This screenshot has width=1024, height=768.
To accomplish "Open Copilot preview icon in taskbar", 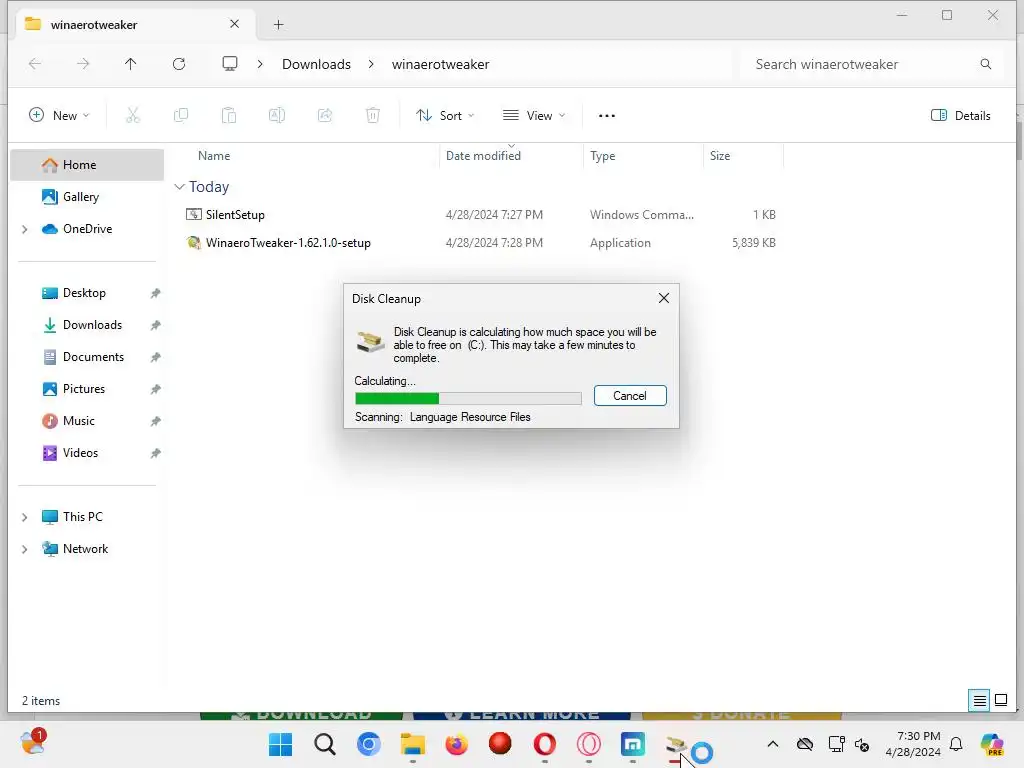I will click(x=992, y=744).
